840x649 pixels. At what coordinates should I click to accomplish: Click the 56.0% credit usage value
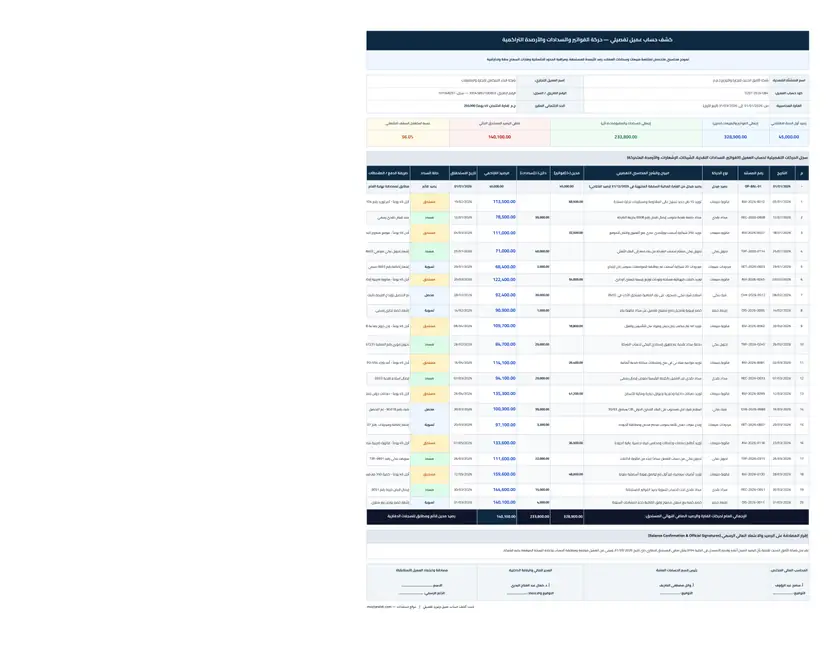(407, 137)
